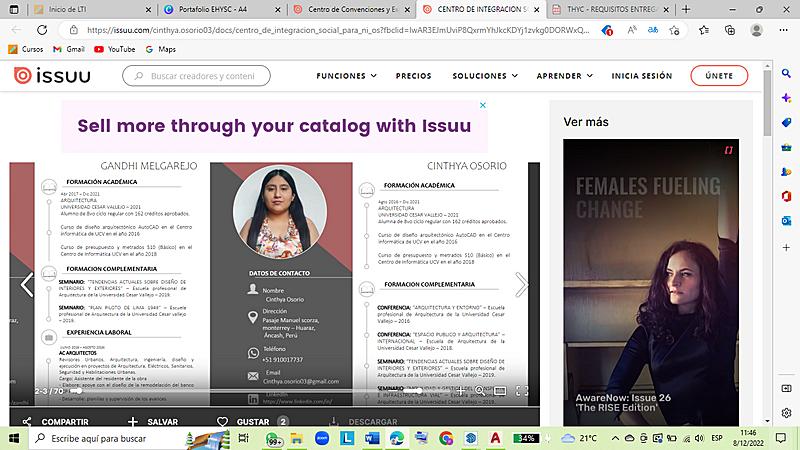Click the translate icon in address bar
The image size is (800, 450).
(x=653, y=30)
